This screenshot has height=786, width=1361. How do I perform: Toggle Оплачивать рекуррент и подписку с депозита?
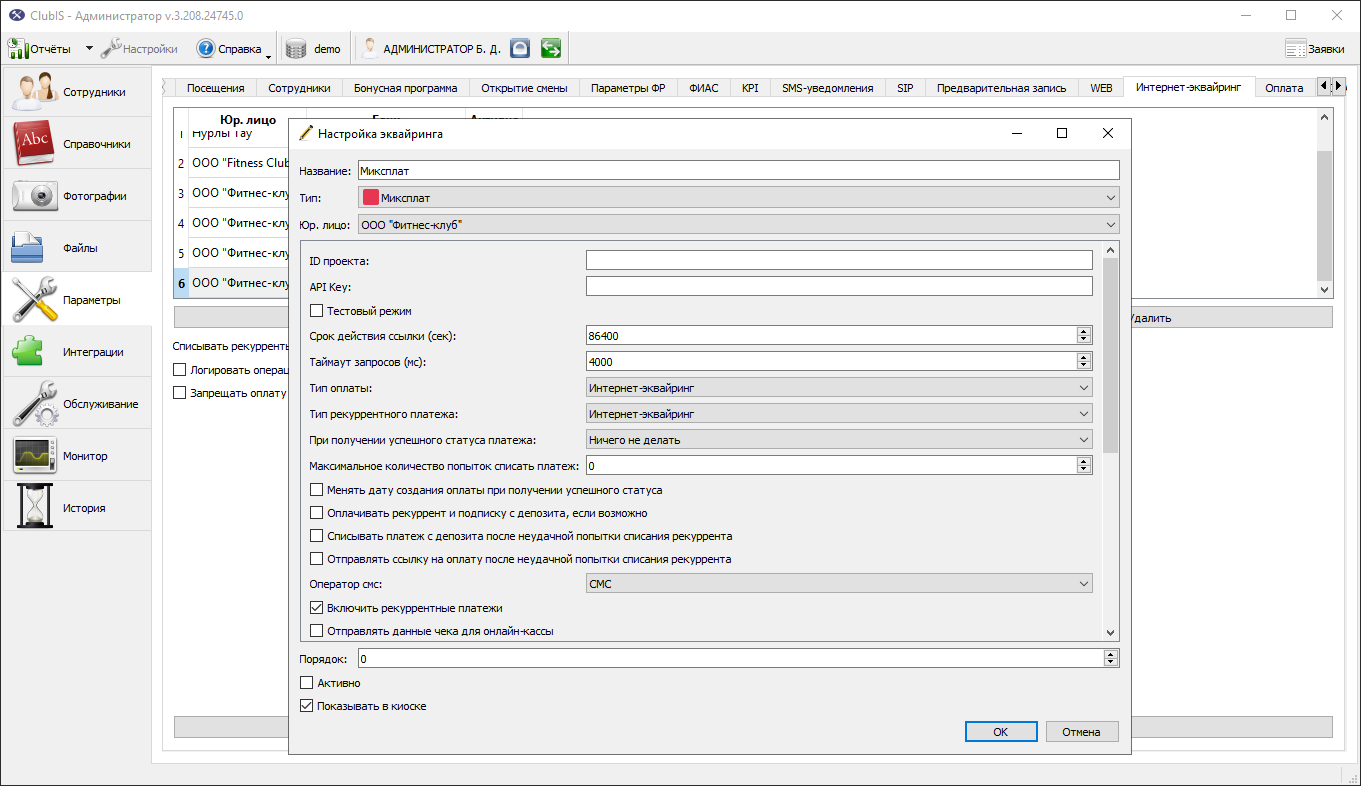pos(317,513)
